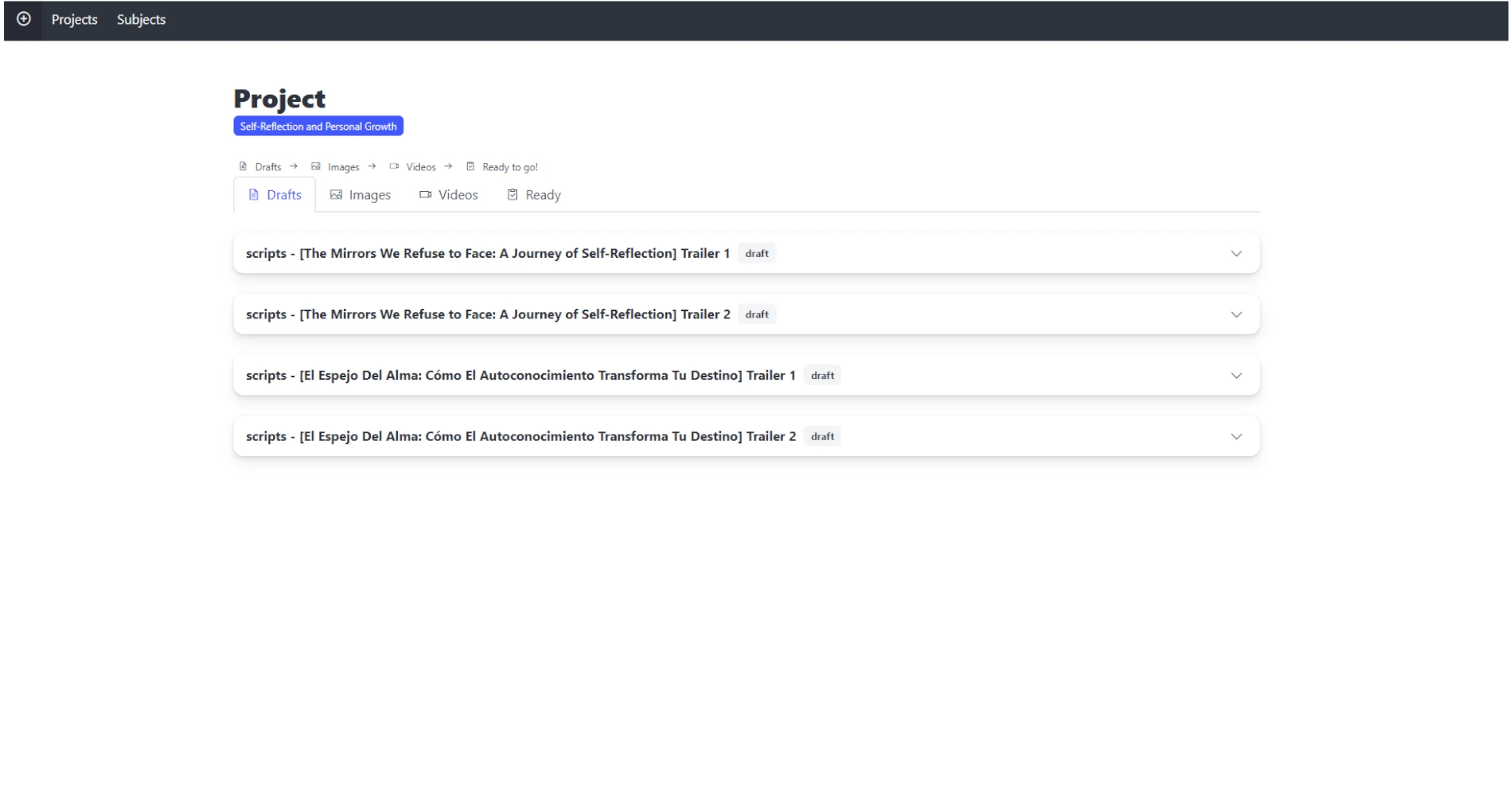1512x796 pixels.
Task: Click the camera icon beside Videos breadcrumb
Action: tap(394, 166)
